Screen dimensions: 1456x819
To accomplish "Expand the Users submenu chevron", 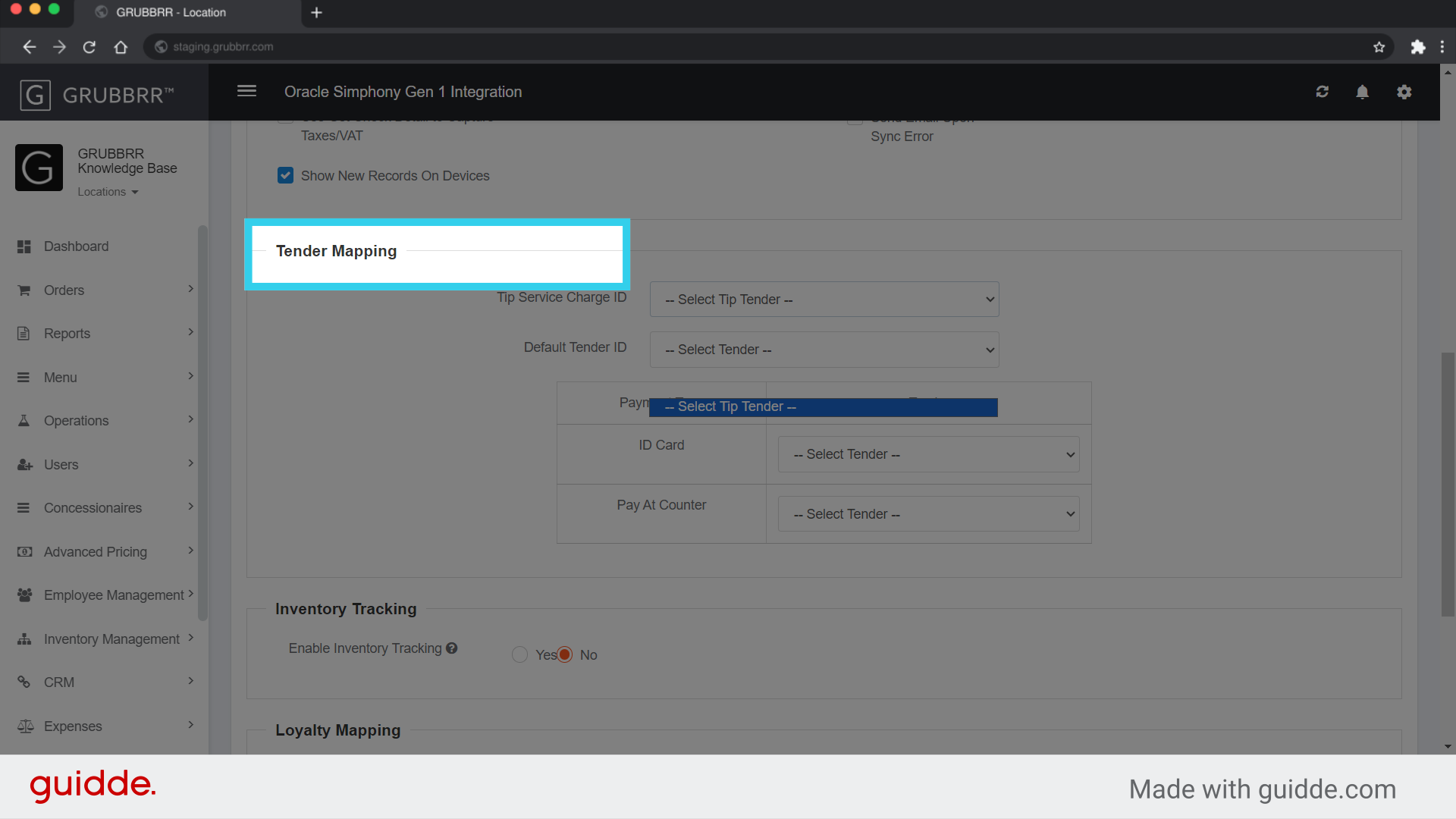I will pyautogui.click(x=190, y=463).
